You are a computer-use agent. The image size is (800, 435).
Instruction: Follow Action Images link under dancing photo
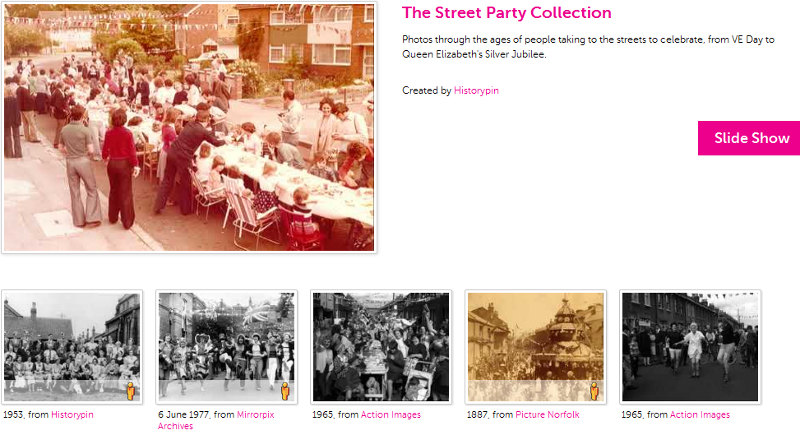[x=700, y=415]
